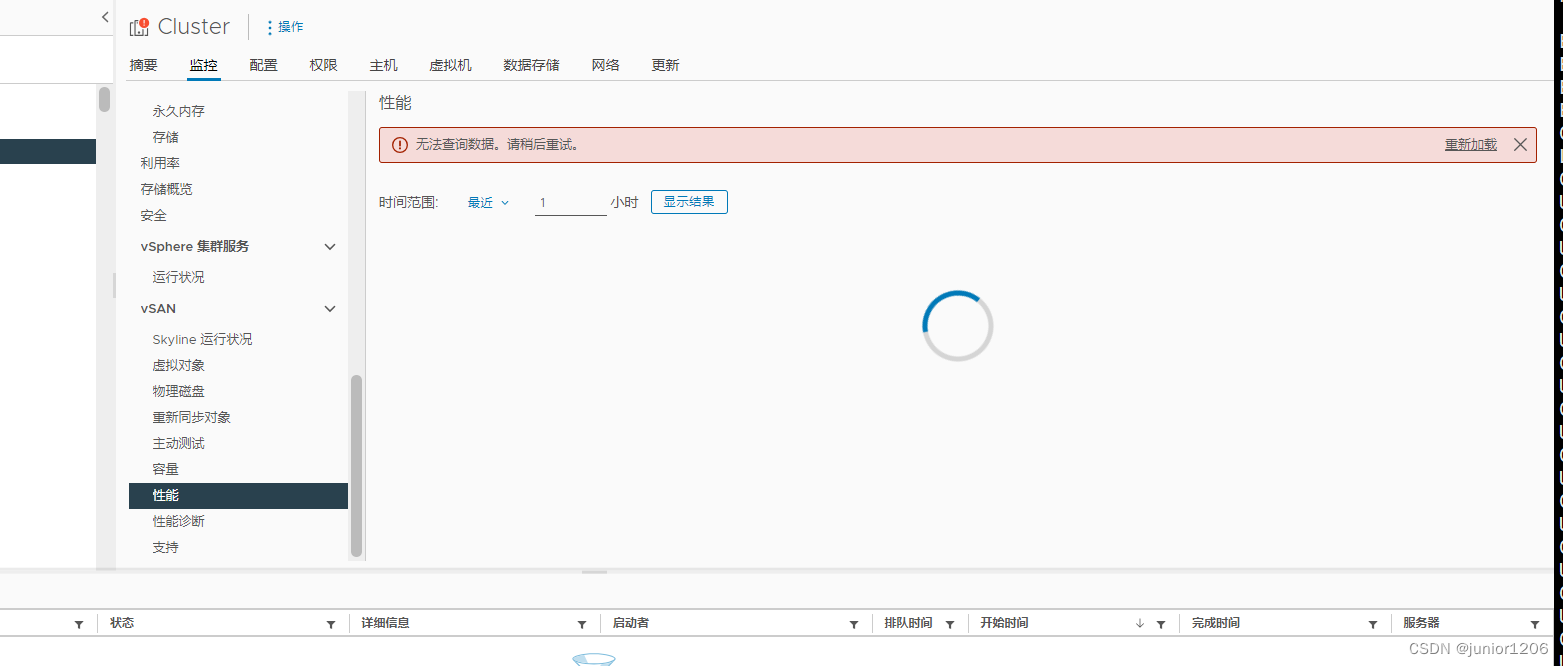Switch to the 数据存储 tab
This screenshot has height=666, width=1563.
point(531,65)
